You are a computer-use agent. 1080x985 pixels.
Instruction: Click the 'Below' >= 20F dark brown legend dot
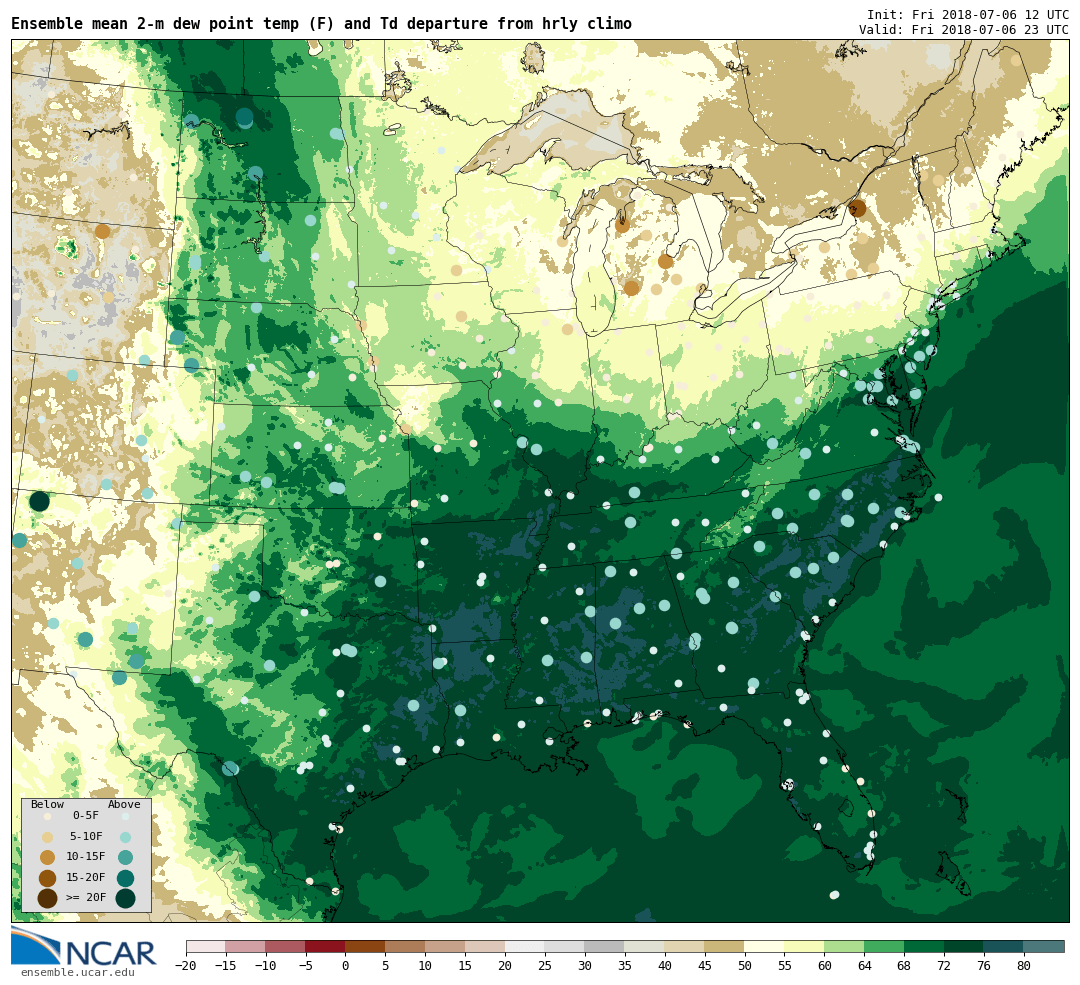(48, 898)
